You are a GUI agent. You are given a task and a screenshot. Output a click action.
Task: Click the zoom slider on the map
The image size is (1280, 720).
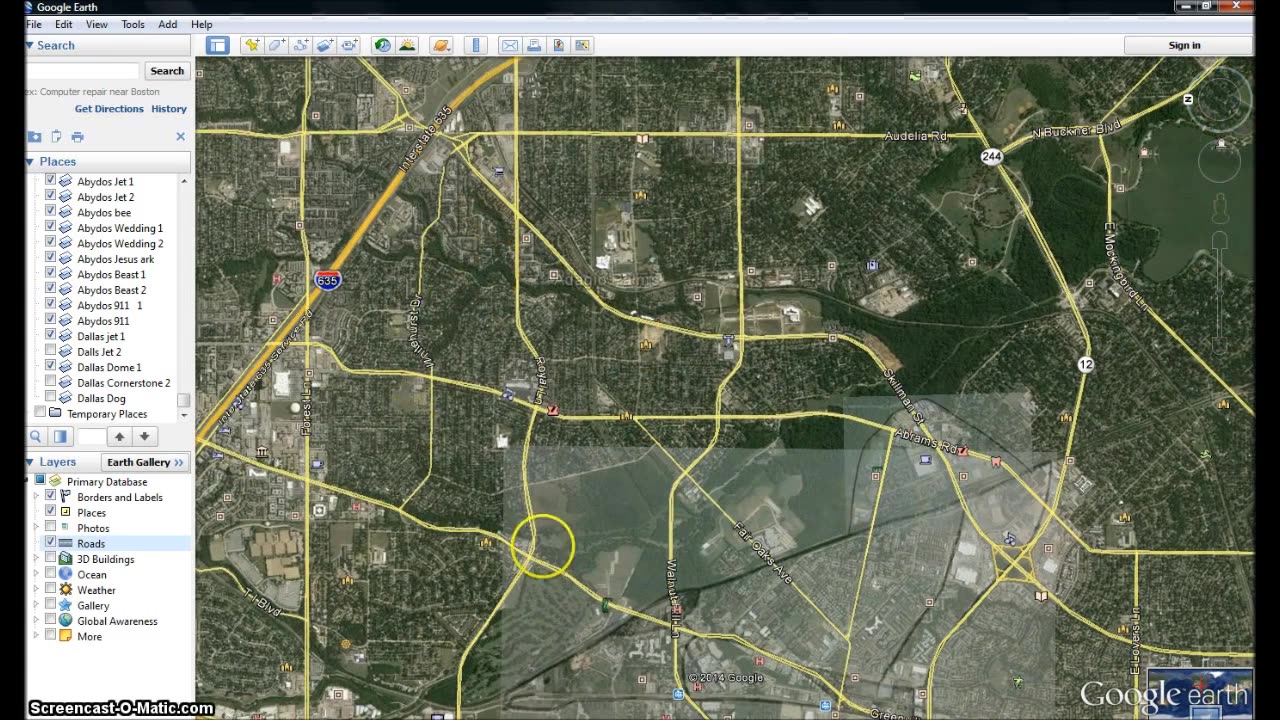1220,295
